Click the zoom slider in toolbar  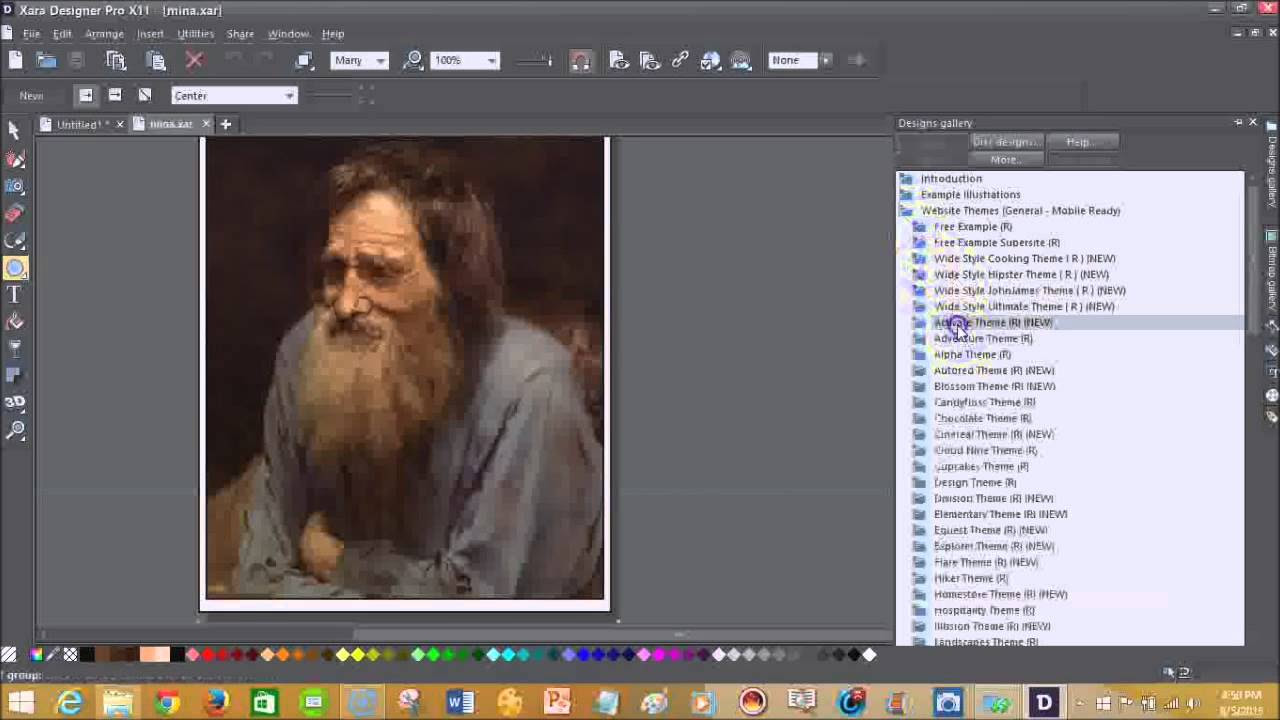[x=534, y=61]
